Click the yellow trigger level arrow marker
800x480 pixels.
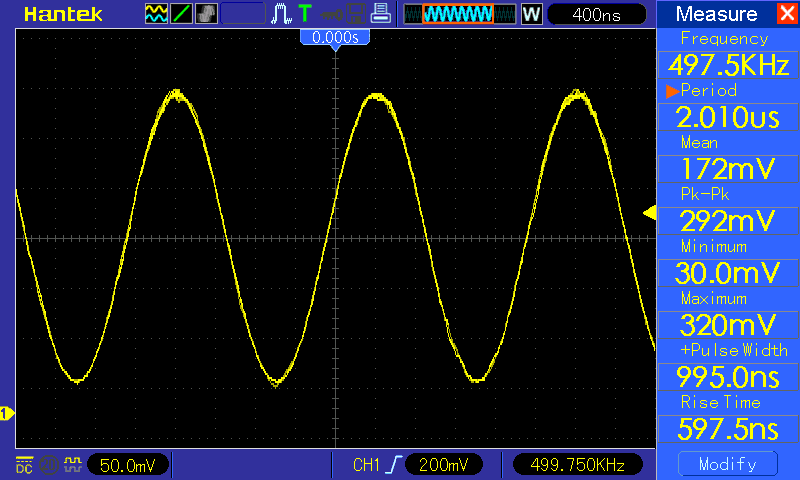(649, 213)
